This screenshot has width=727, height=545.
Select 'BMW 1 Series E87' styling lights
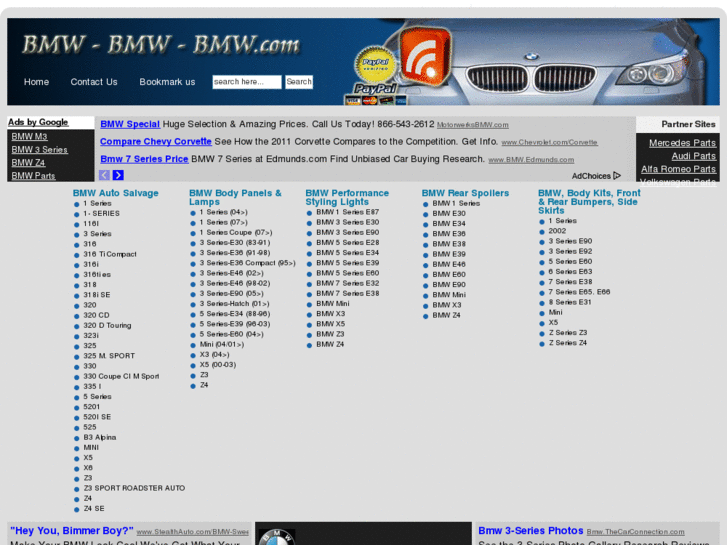pyautogui.click(x=347, y=212)
